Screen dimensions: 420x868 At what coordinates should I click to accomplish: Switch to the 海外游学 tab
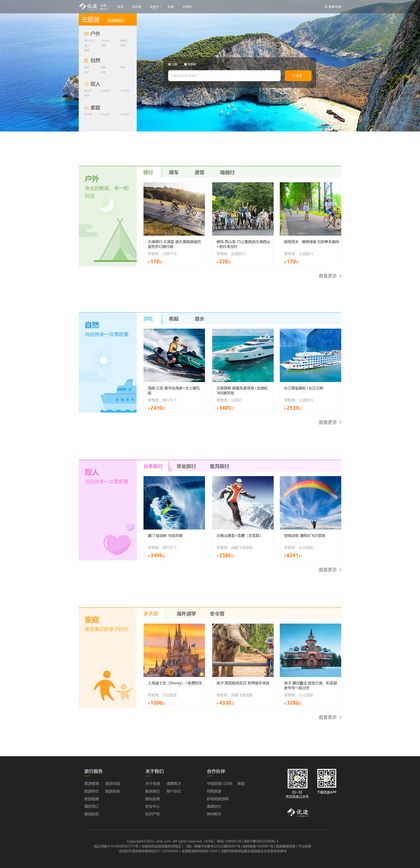tap(186, 614)
